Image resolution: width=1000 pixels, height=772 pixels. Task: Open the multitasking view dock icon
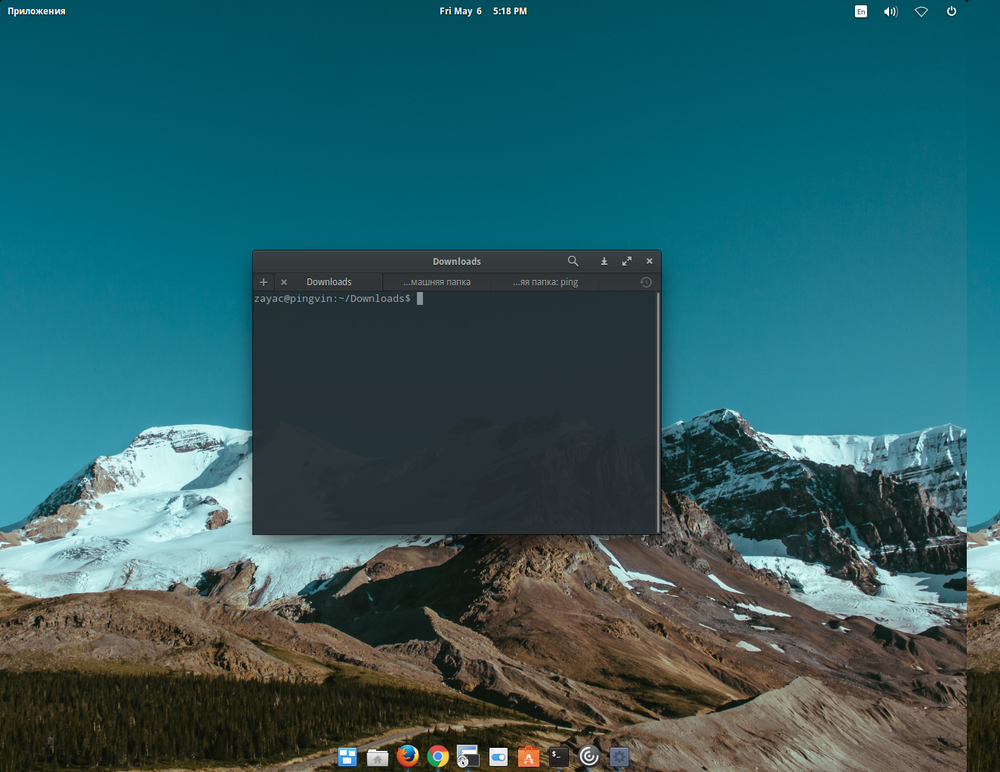point(347,757)
